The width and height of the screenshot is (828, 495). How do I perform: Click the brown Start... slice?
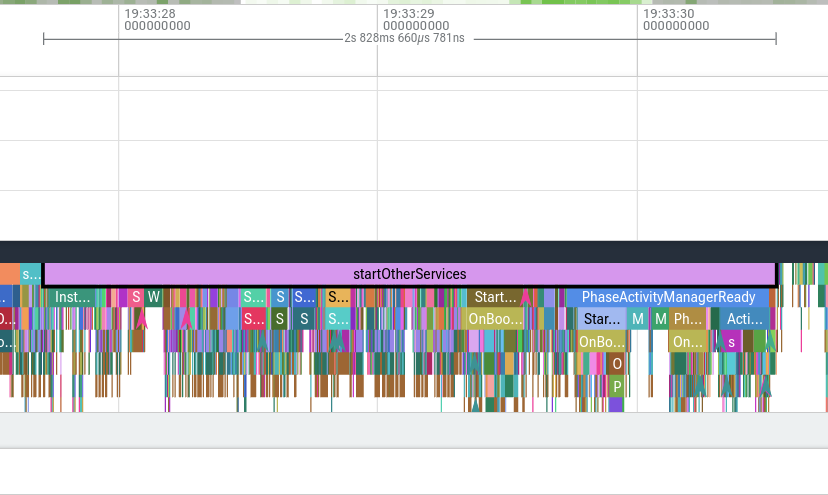(x=494, y=297)
